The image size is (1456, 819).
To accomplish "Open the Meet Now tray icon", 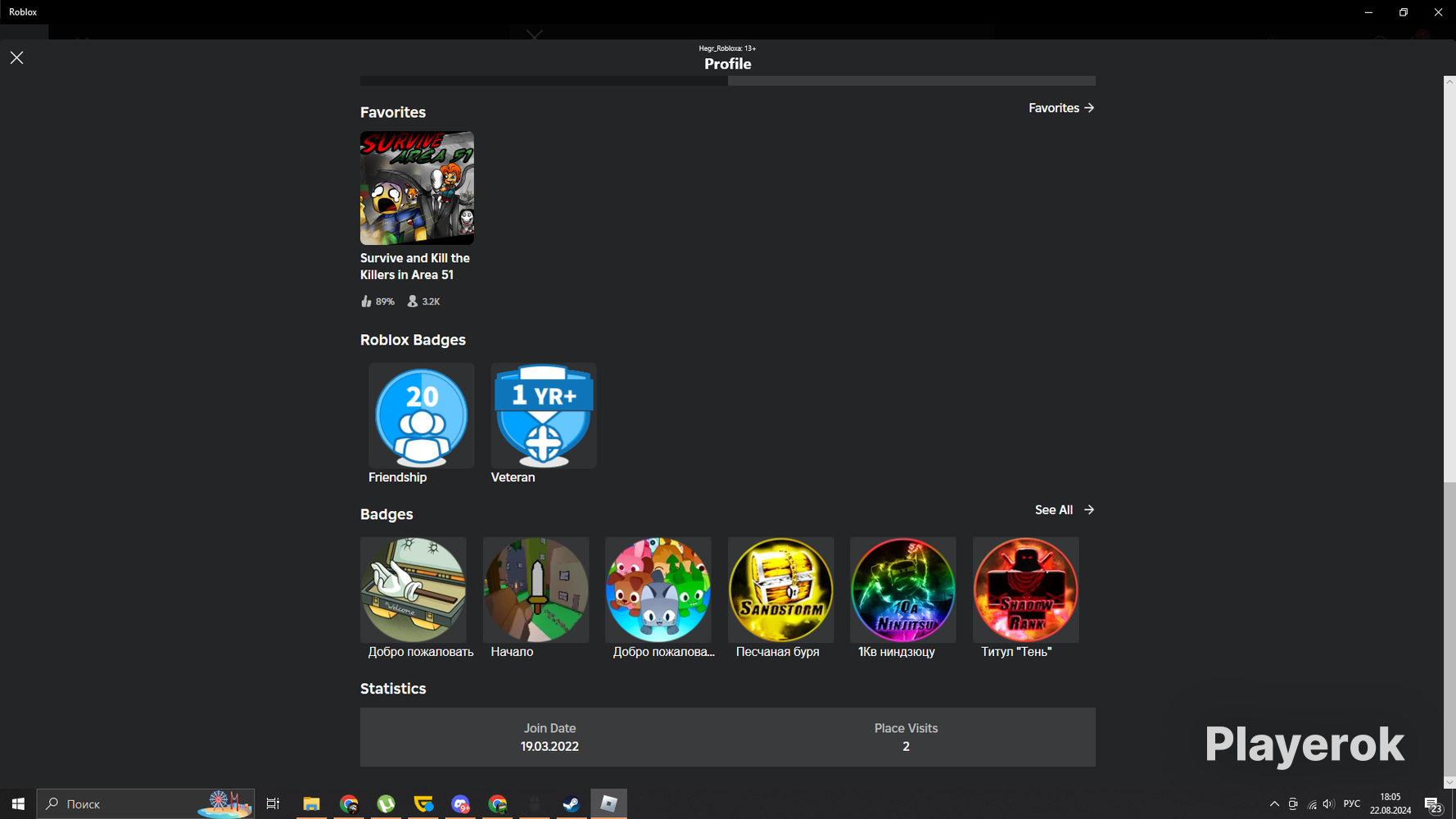I will click(1293, 804).
